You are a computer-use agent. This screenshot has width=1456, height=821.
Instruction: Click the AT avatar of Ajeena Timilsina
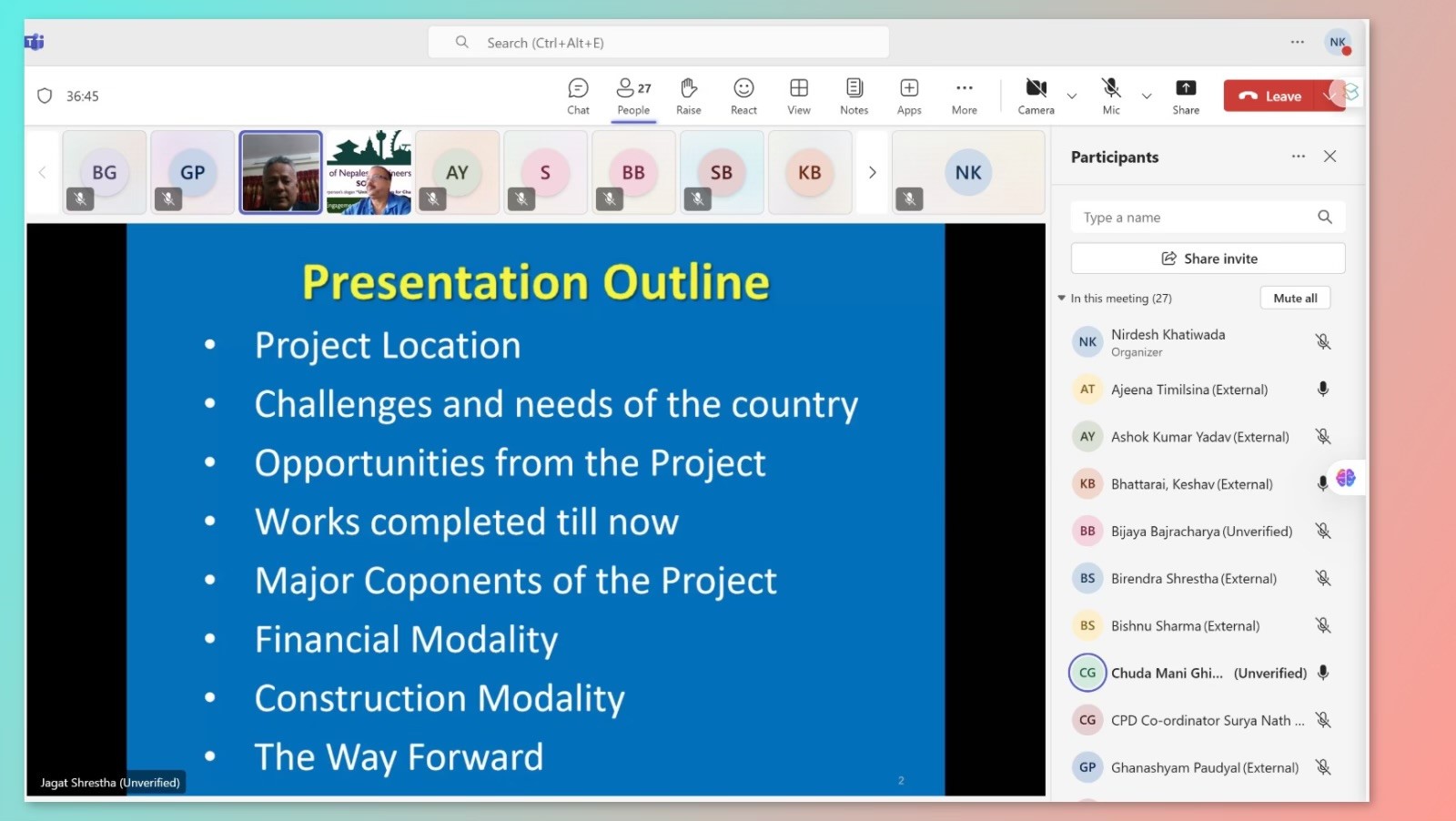1087,390
